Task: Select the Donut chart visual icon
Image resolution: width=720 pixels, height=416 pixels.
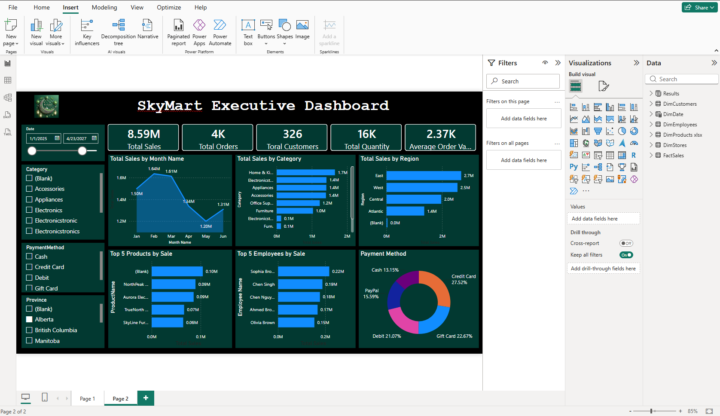Action: tap(634, 131)
